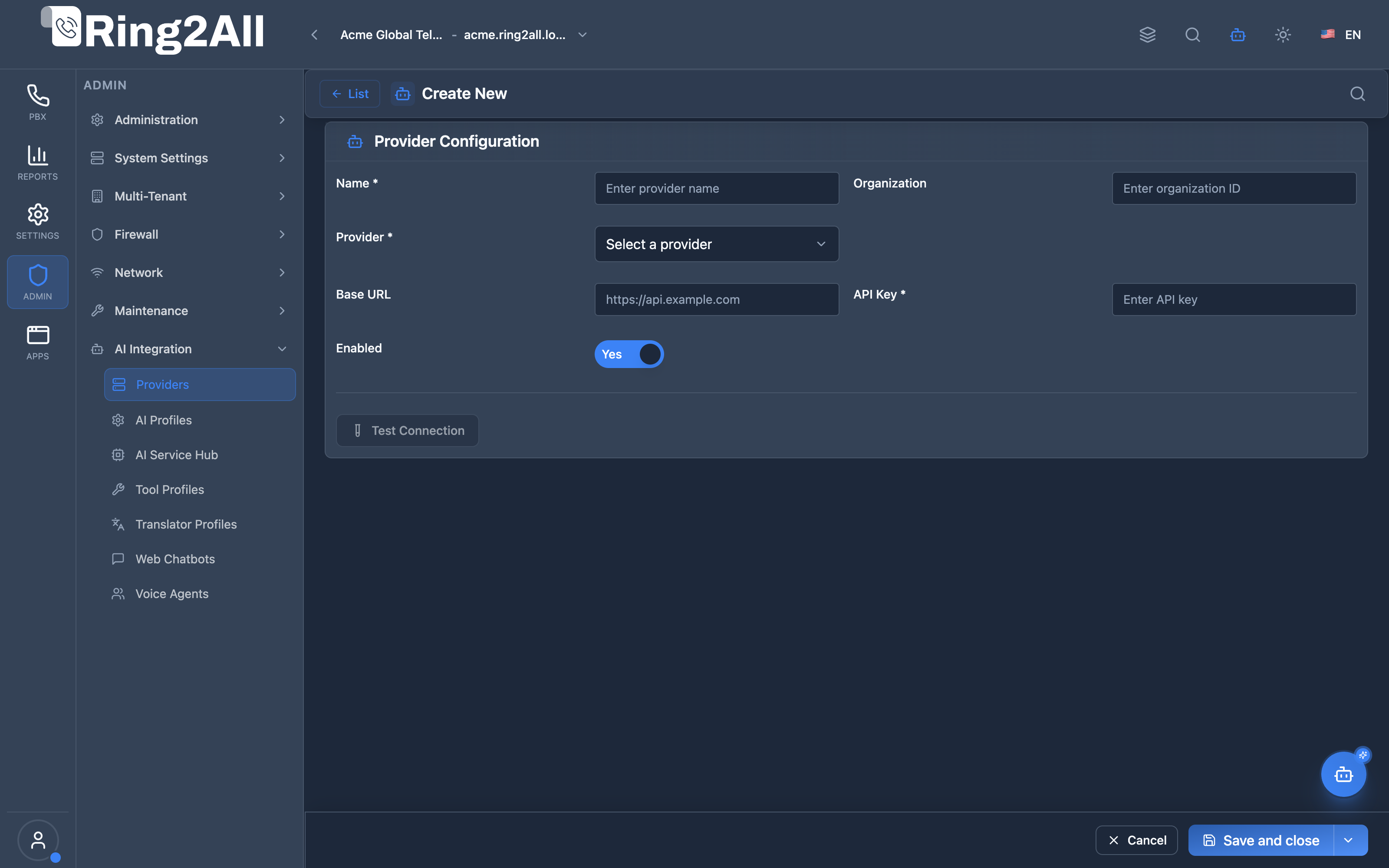The height and width of the screenshot is (868, 1389).
Task: Expand the Multi-Tenant menu
Action: point(189,196)
